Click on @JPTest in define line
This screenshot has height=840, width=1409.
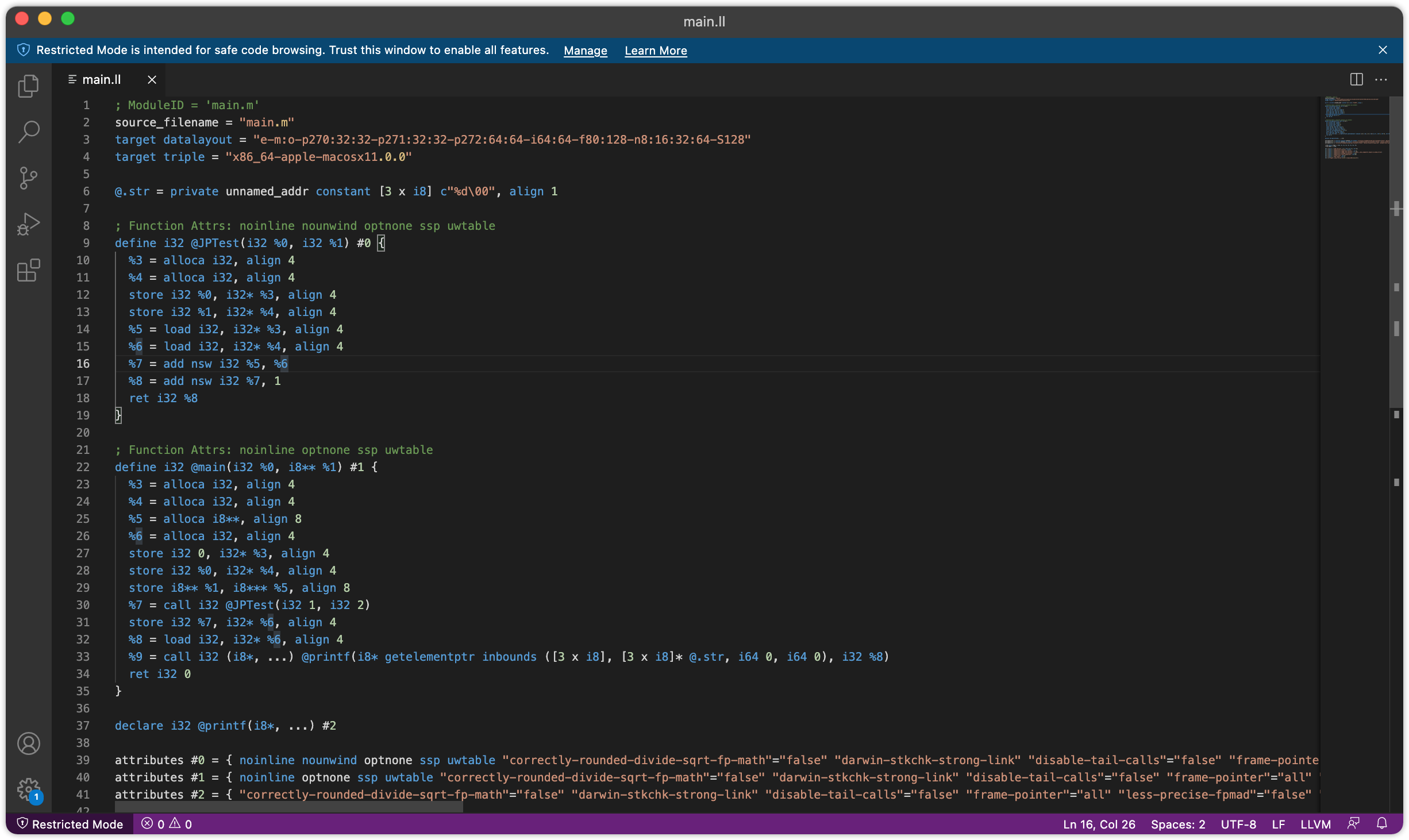point(215,243)
